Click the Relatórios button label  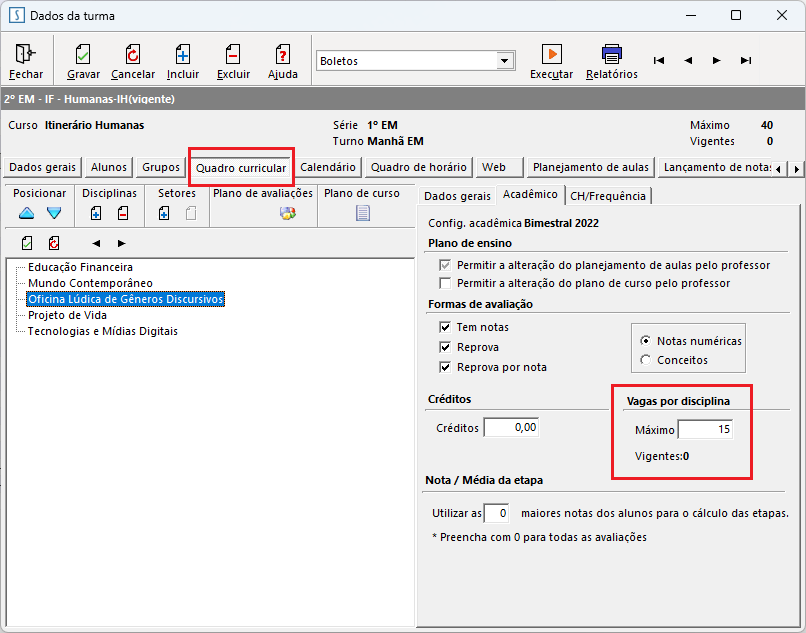(612, 75)
